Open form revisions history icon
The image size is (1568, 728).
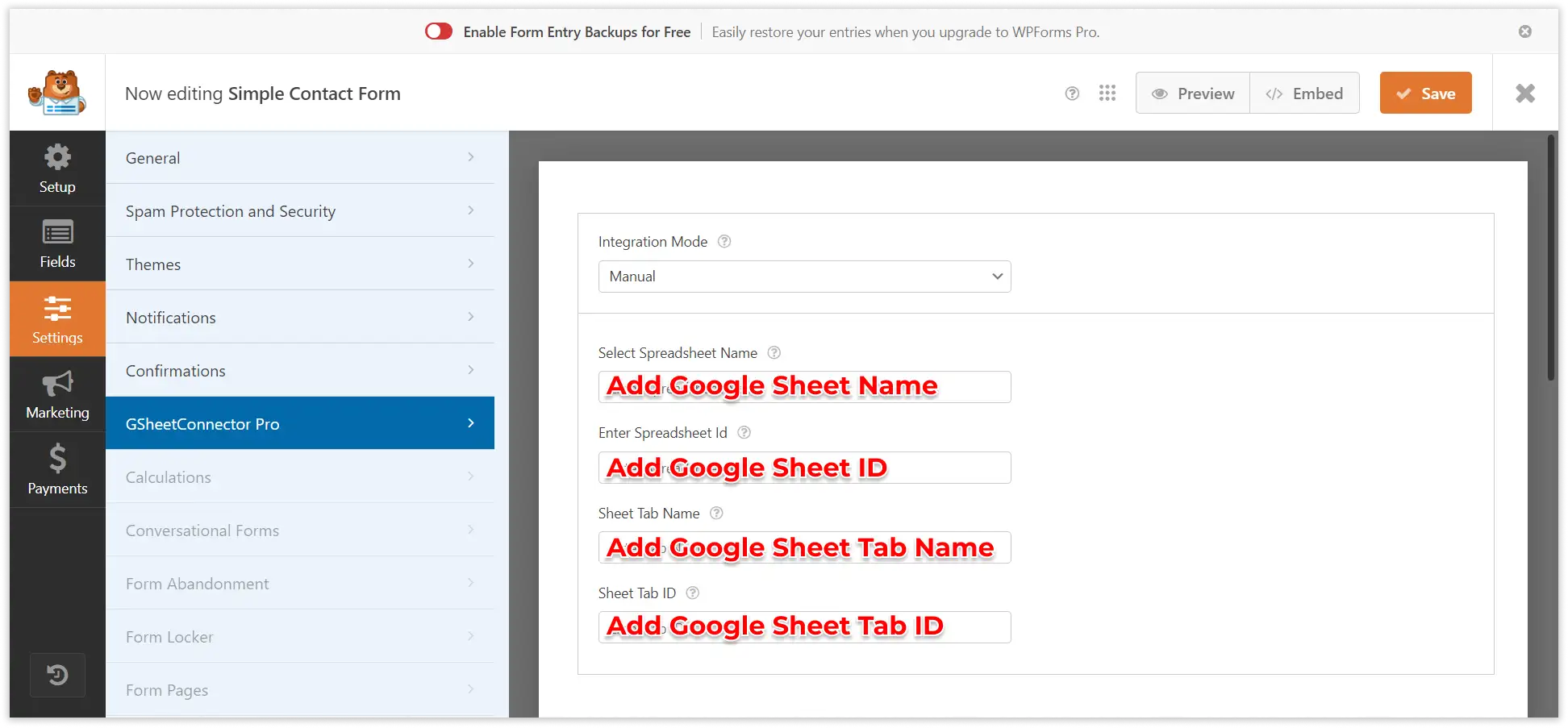57,675
